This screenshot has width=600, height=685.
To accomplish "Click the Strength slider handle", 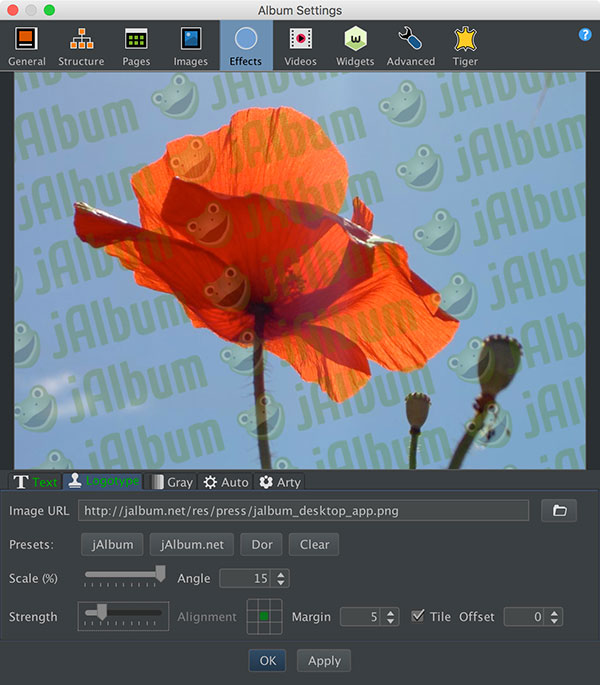I will coord(102,612).
